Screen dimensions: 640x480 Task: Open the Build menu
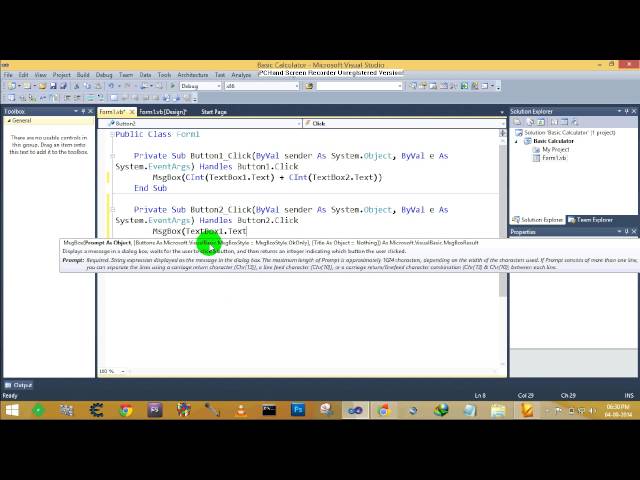click(x=83, y=75)
